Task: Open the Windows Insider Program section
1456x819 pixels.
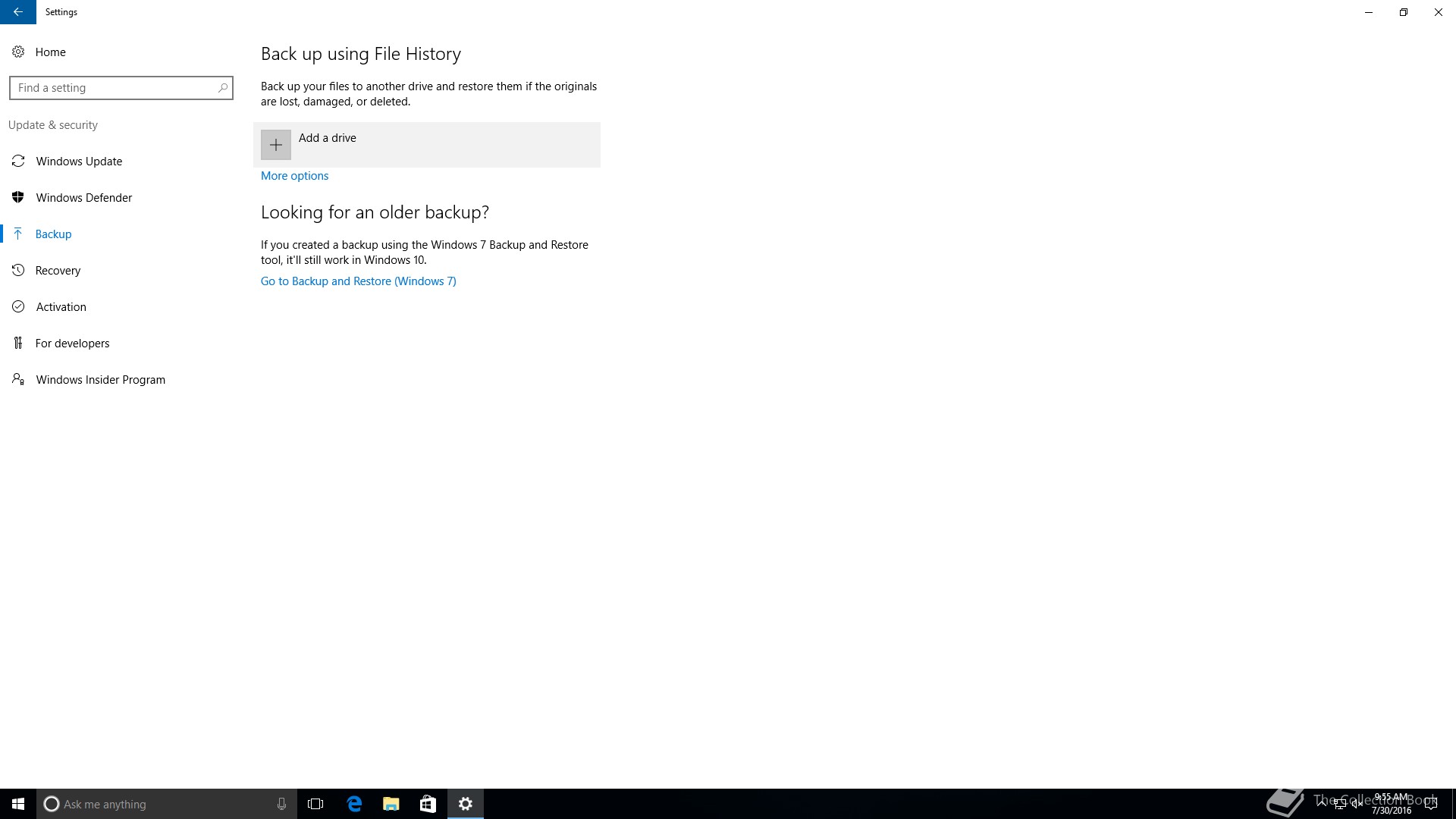Action: tap(121, 380)
